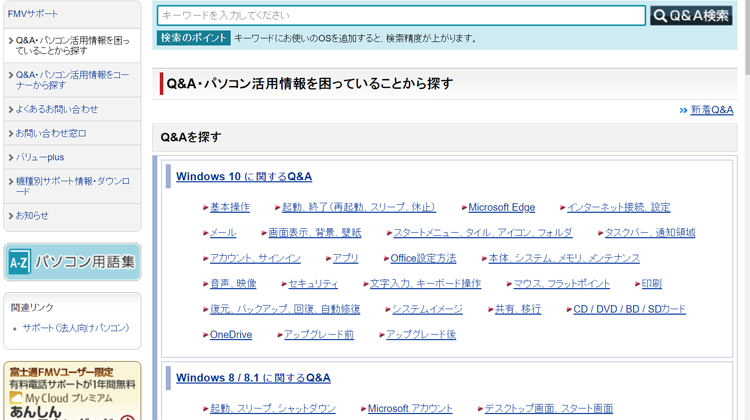The height and width of the screenshot is (420, 750).
Task: Open the 印刷 Q&A link
Action: [651, 283]
